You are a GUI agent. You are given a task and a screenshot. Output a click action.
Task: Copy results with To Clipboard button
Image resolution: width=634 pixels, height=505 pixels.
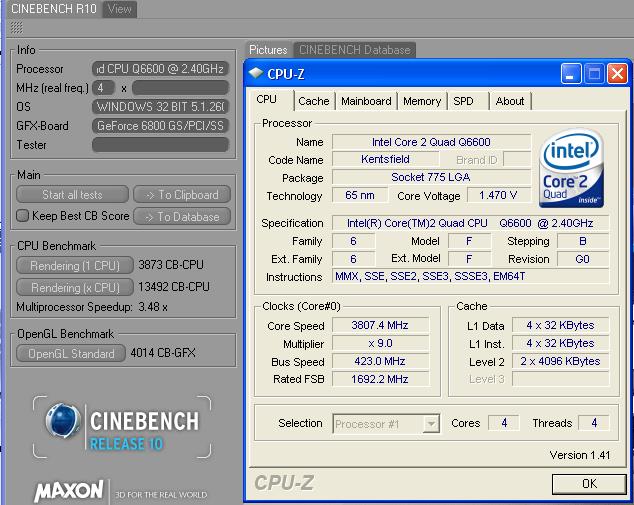point(182,194)
